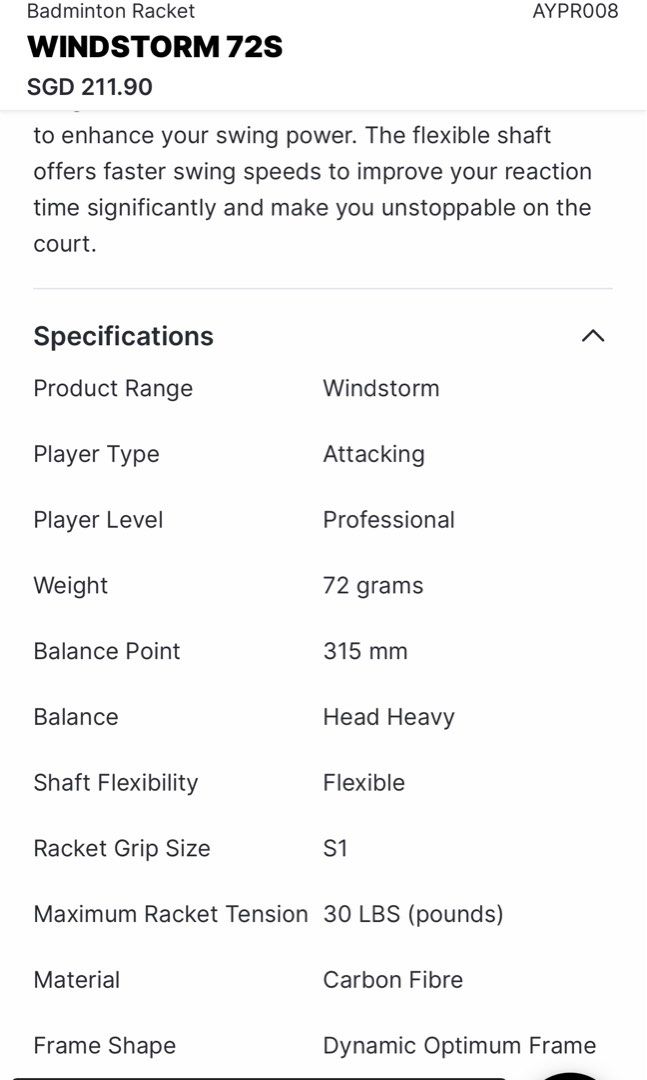Select the Balance Point specification row

pos(107,651)
